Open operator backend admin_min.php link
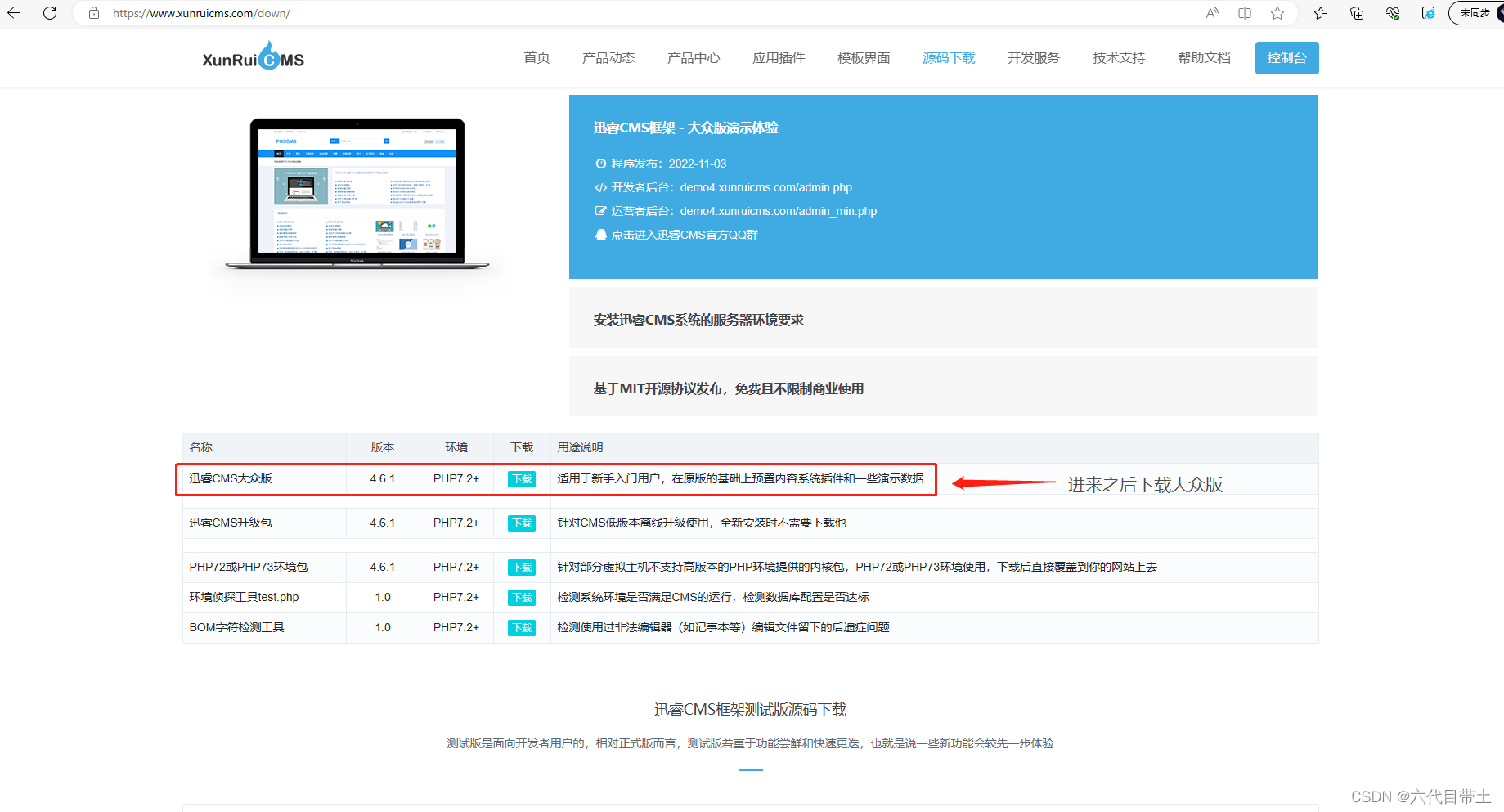This screenshot has height=812, width=1504. [778, 211]
